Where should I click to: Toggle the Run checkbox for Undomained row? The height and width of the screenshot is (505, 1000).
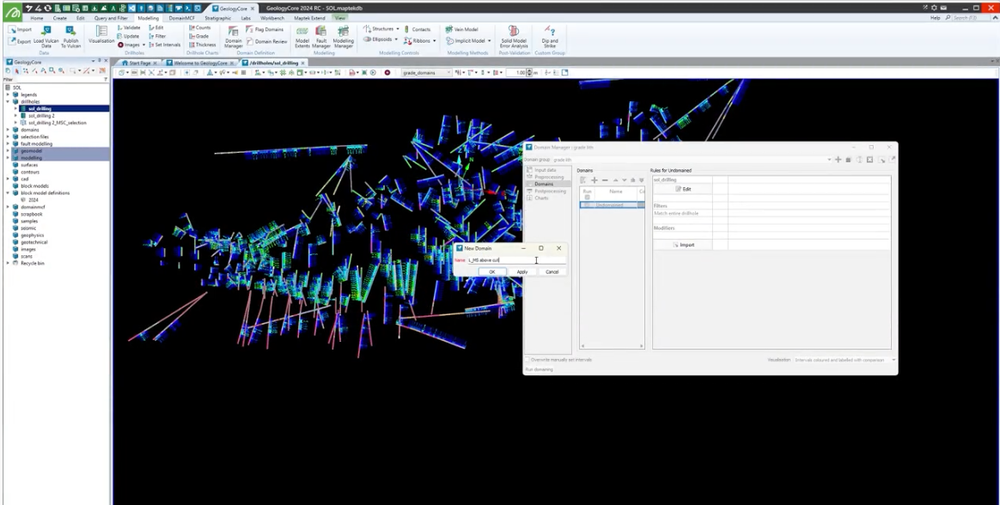586,205
